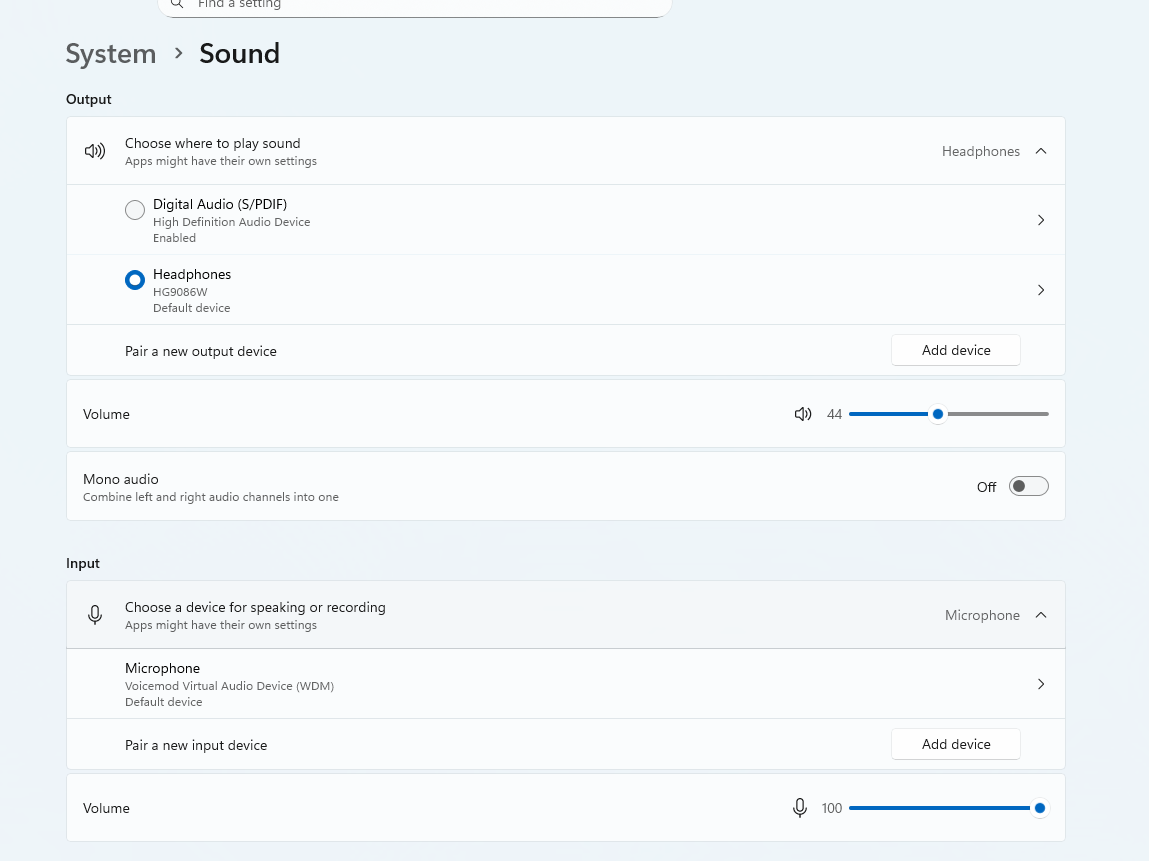This screenshot has width=1149, height=861.
Task: Open Digital Audio (S/PDIF) properties chevron
Action: click(x=1041, y=220)
